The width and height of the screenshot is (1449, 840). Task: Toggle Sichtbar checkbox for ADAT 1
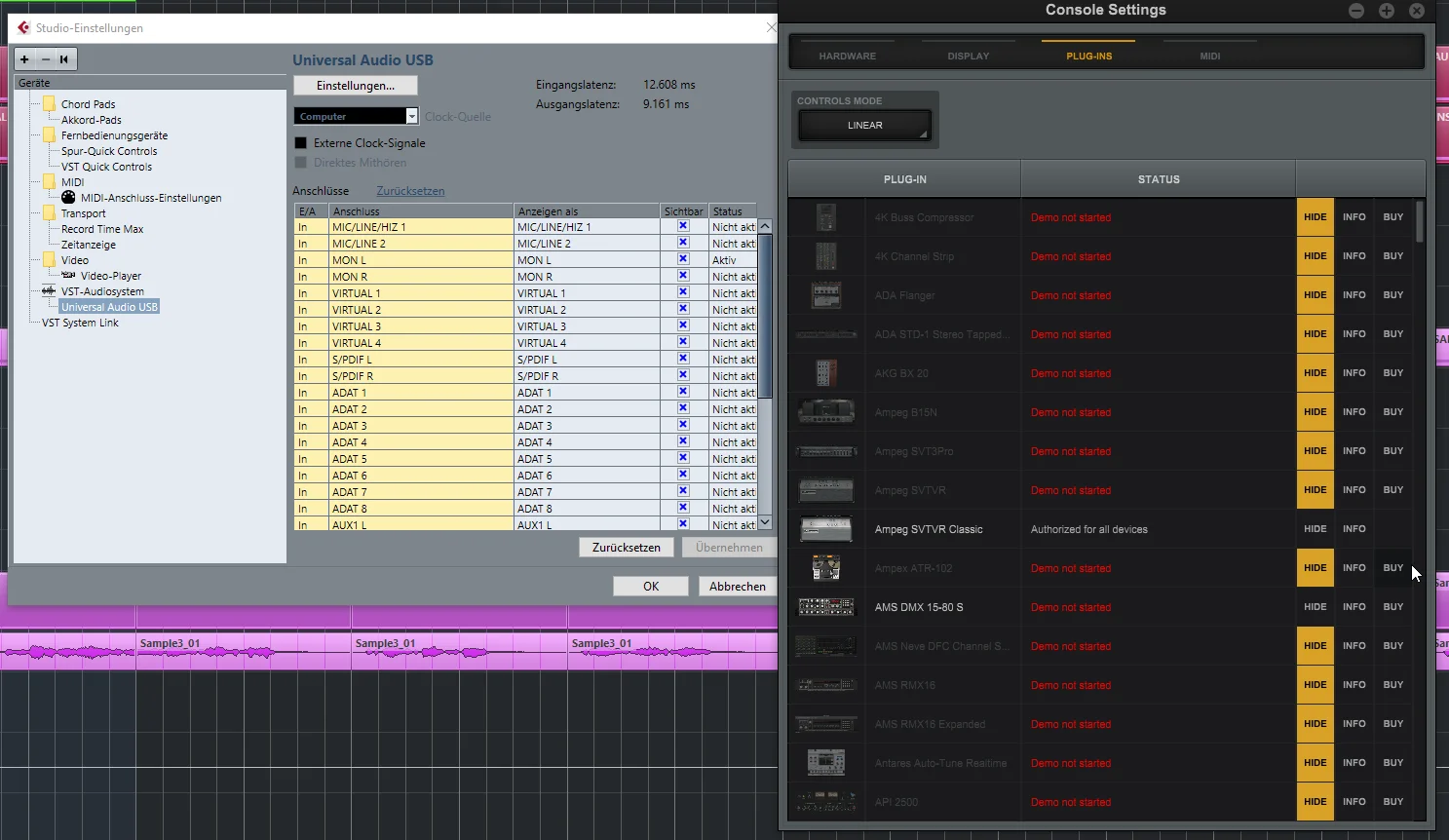tap(683, 392)
